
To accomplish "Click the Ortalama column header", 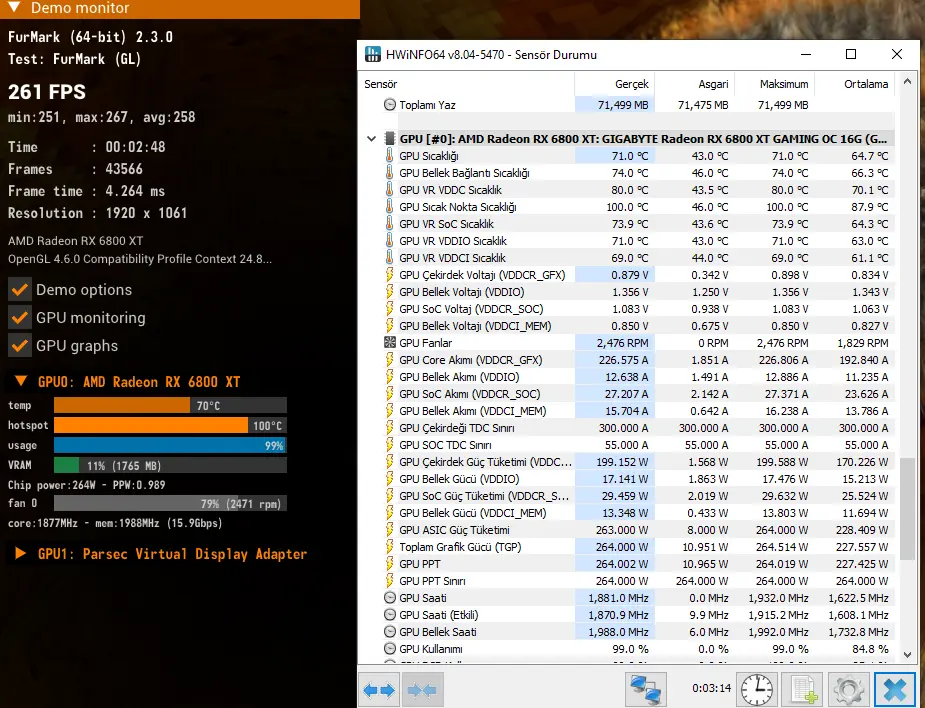I will [x=866, y=84].
